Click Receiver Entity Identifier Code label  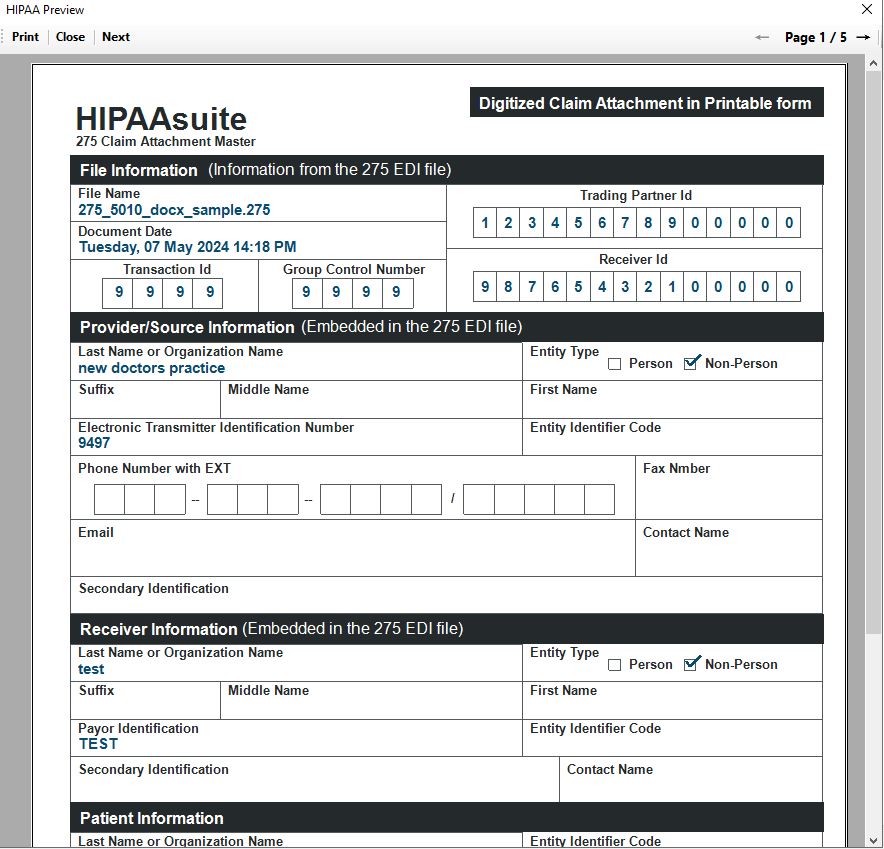click(595, 729)
